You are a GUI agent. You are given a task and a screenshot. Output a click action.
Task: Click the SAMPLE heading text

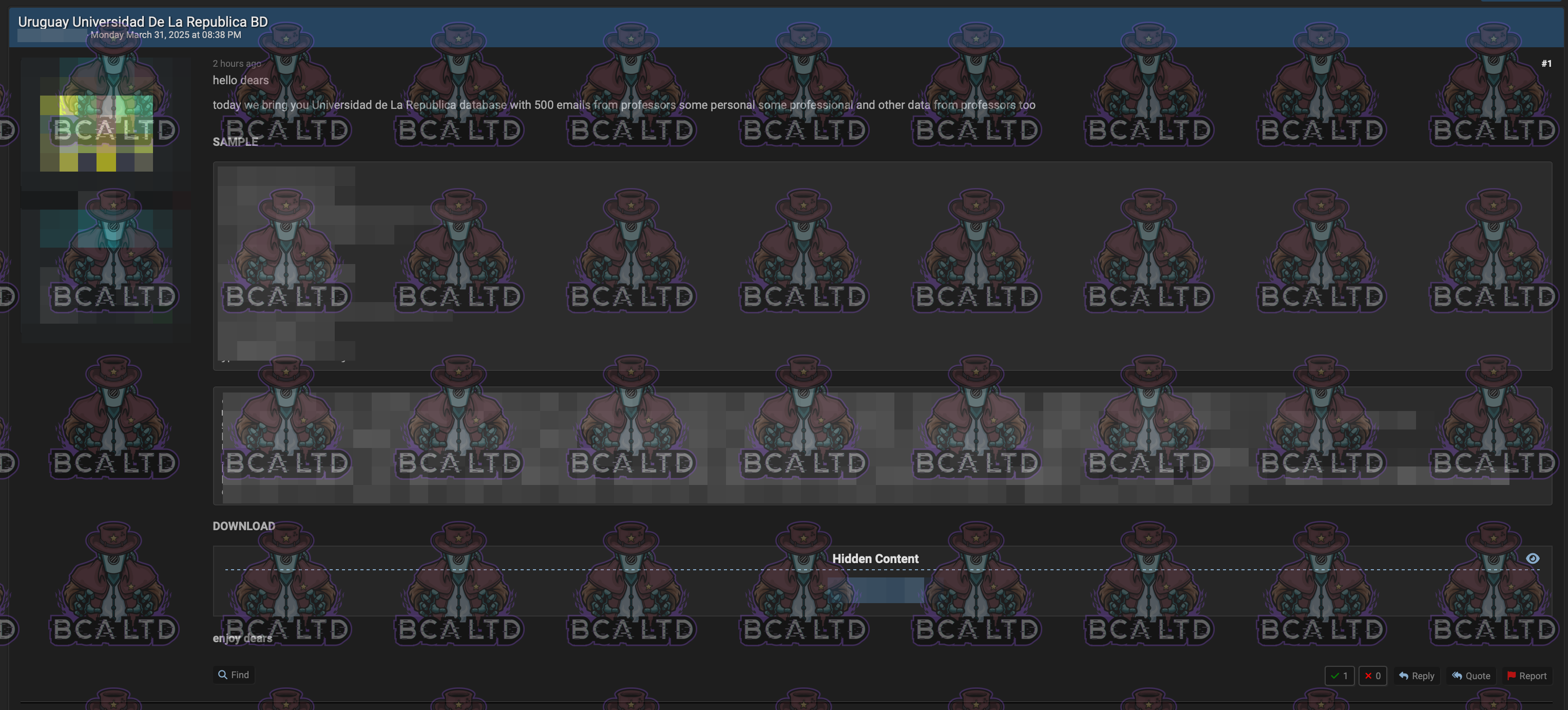pos(235,142)
